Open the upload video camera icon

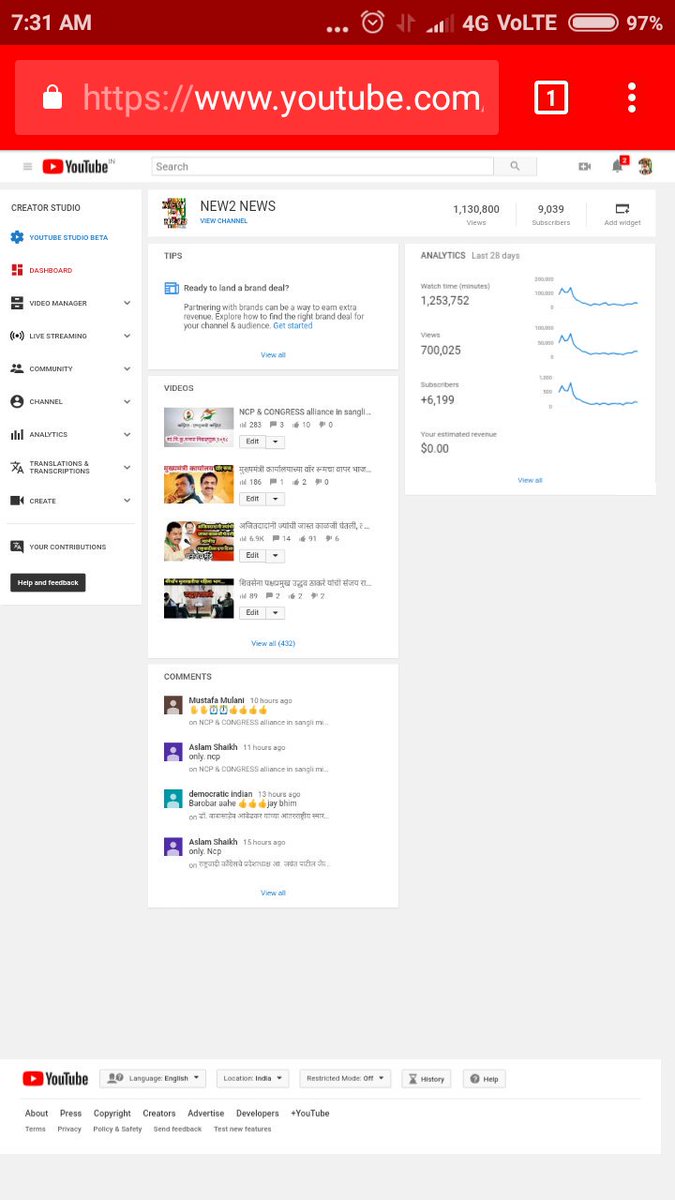pyautogui.click(x=585, y=167)
